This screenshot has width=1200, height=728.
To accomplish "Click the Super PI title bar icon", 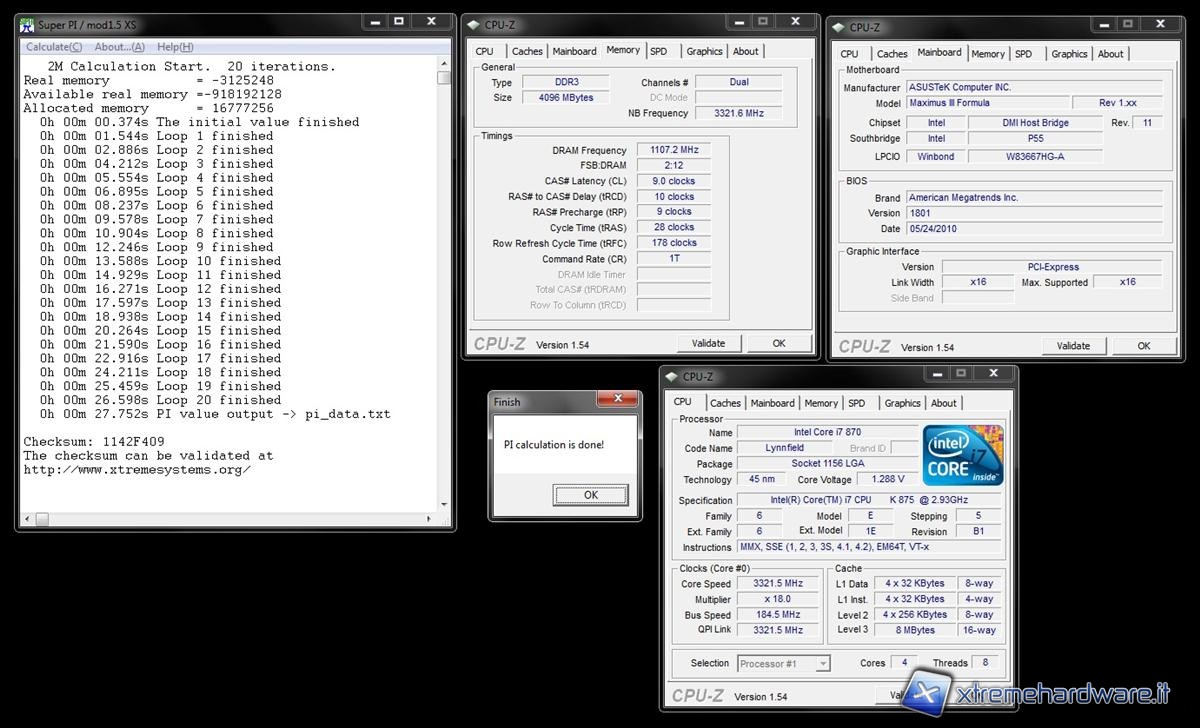I will pyautogui.click(x=27, y=23).
